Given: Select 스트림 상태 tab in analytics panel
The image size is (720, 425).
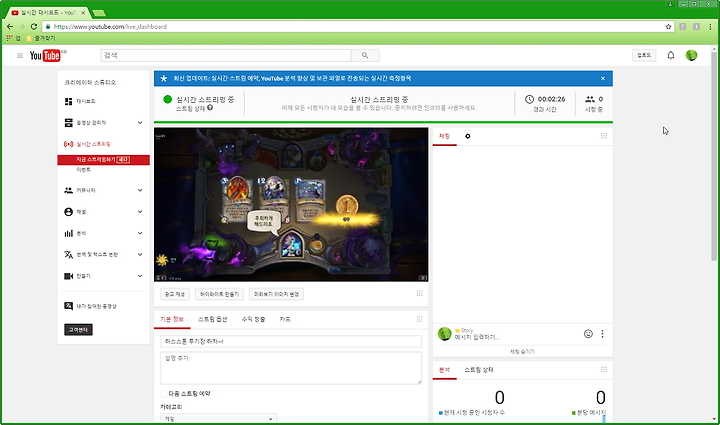Looking at the screenshot, I should [x=478, y=369].
